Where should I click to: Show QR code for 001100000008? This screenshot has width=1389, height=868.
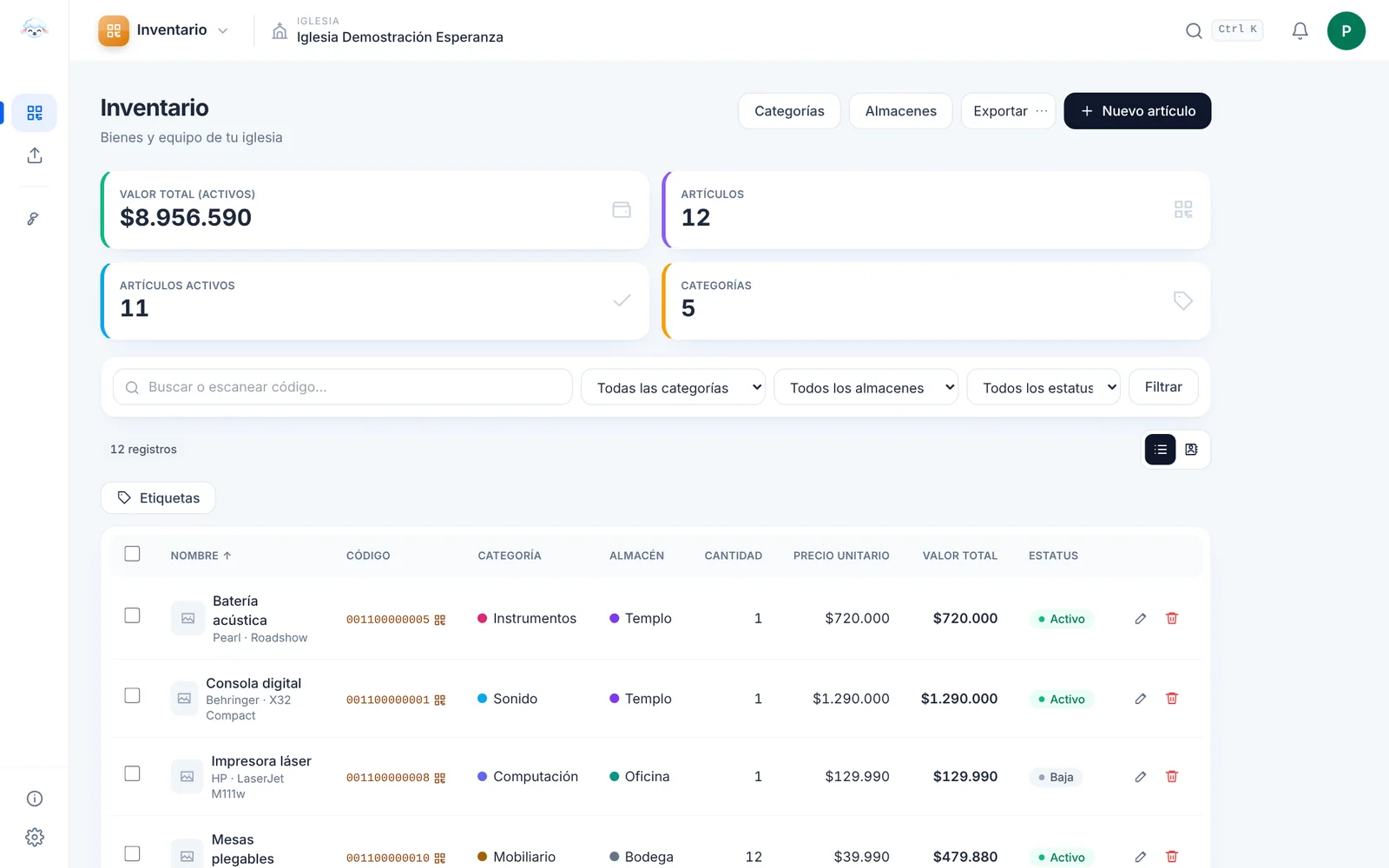(x=440, y=779)
